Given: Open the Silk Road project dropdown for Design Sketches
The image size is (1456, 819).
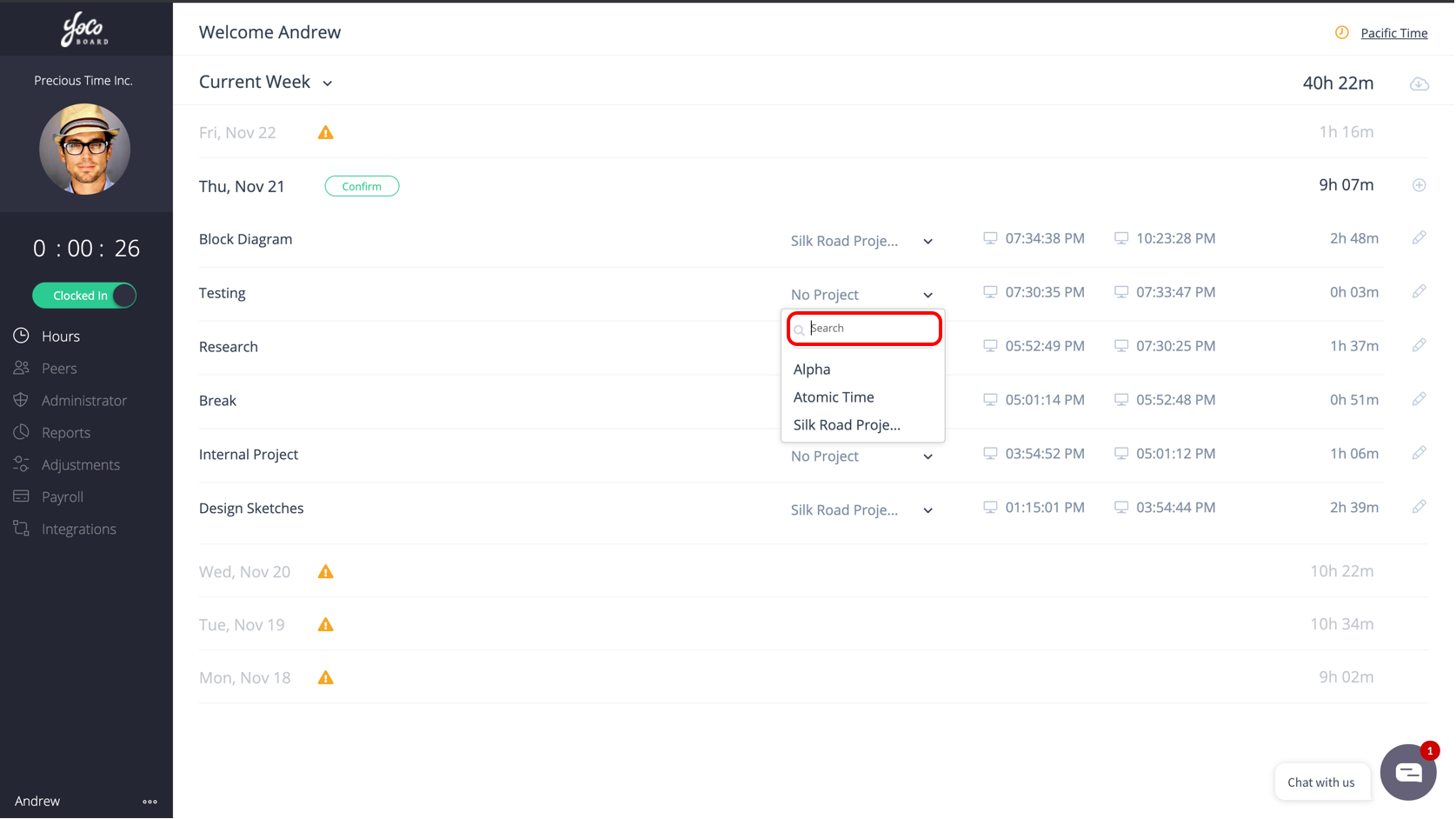Looking at the screenshot, I should coord(862,509).
